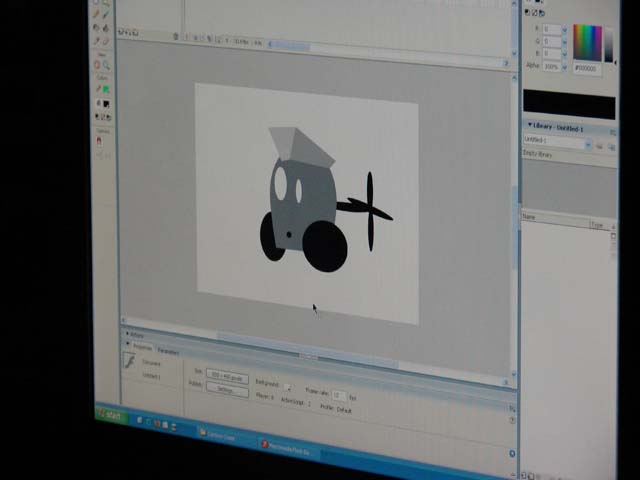Select the Eyedropper tool
640x480 pixels.
(x=97, y=41)
